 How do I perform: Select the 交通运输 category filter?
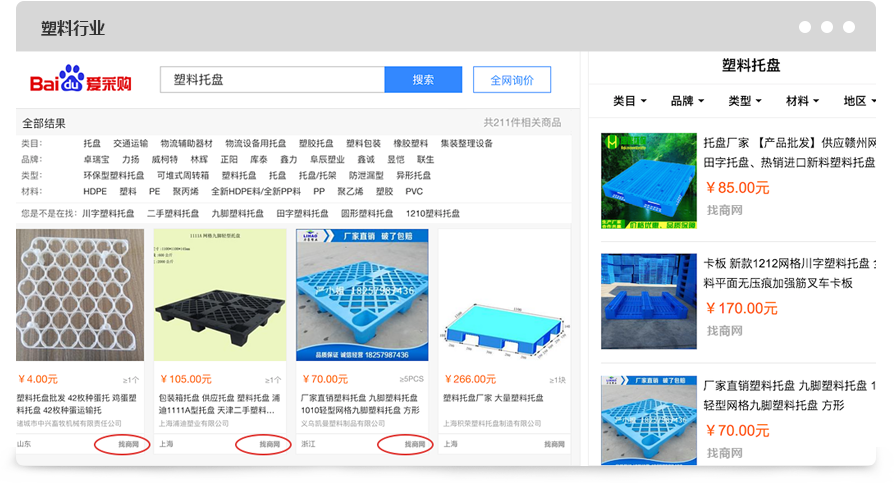click(130, 144)
